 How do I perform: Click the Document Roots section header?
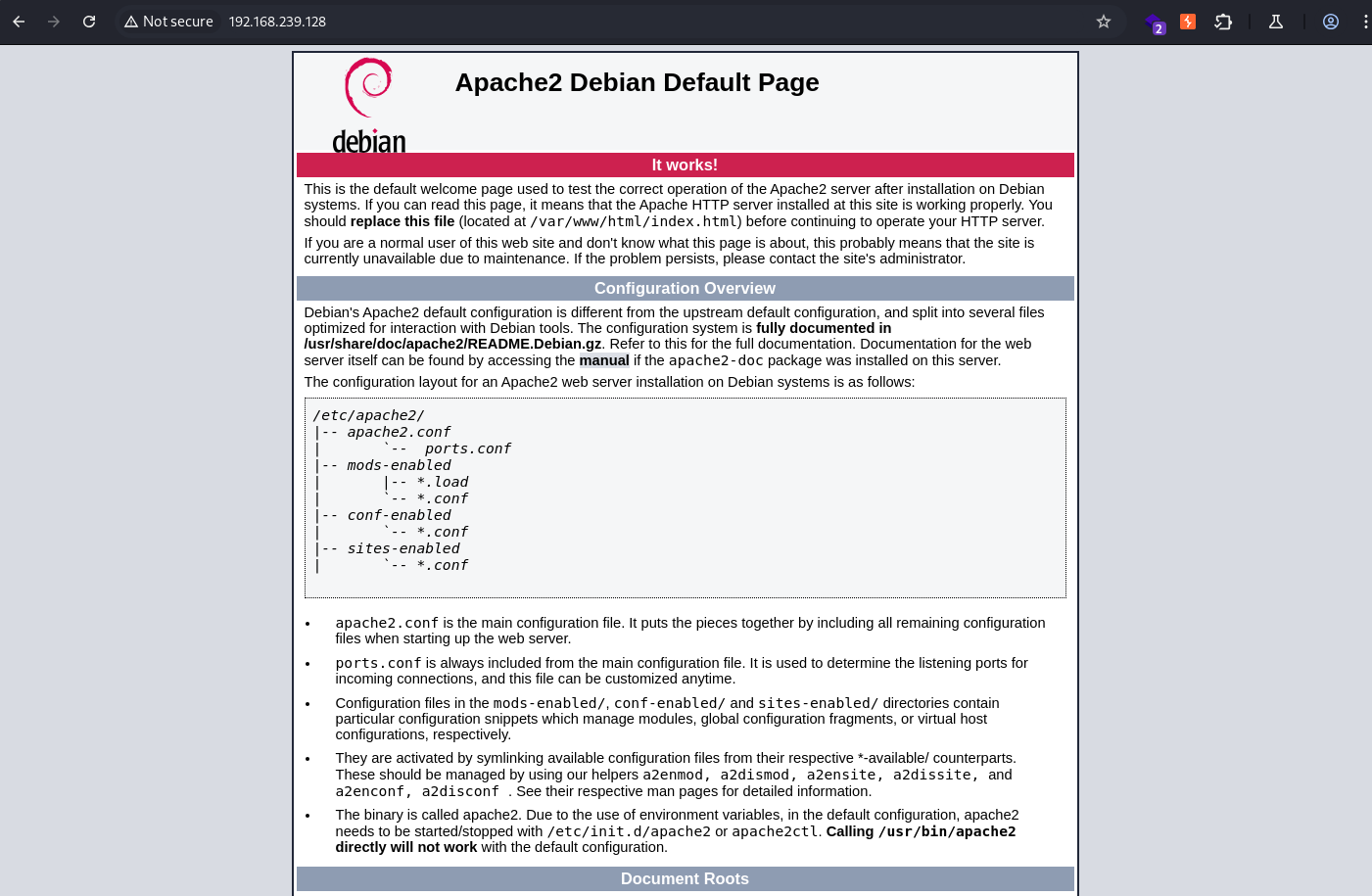click(x=686, y=879)
